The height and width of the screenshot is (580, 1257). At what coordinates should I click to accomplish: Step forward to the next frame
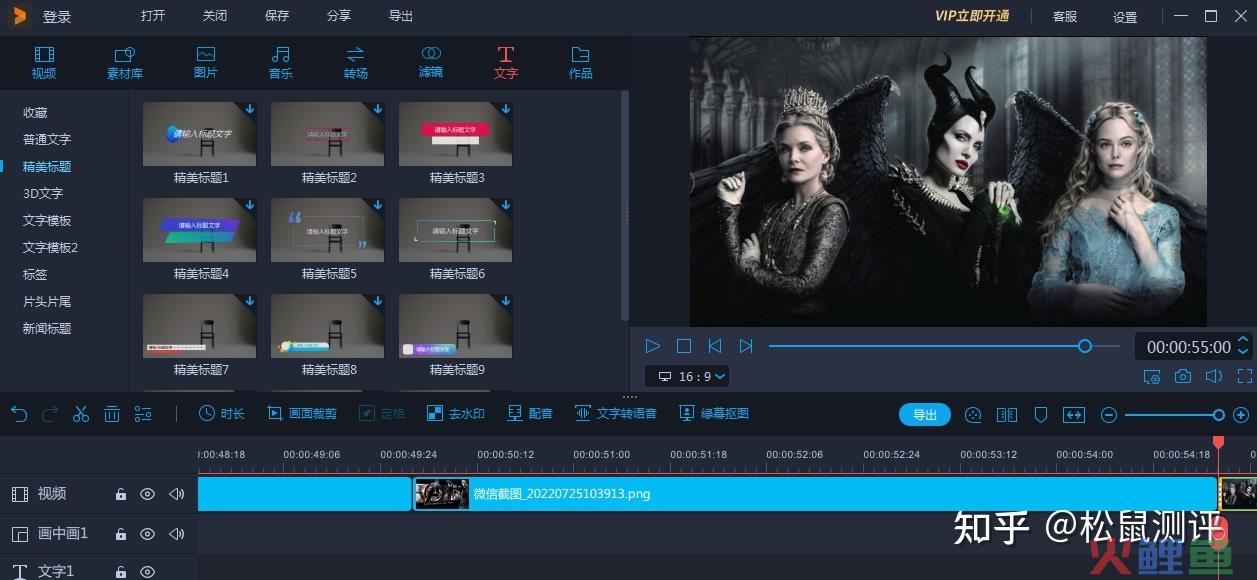(x=746, y=346)
